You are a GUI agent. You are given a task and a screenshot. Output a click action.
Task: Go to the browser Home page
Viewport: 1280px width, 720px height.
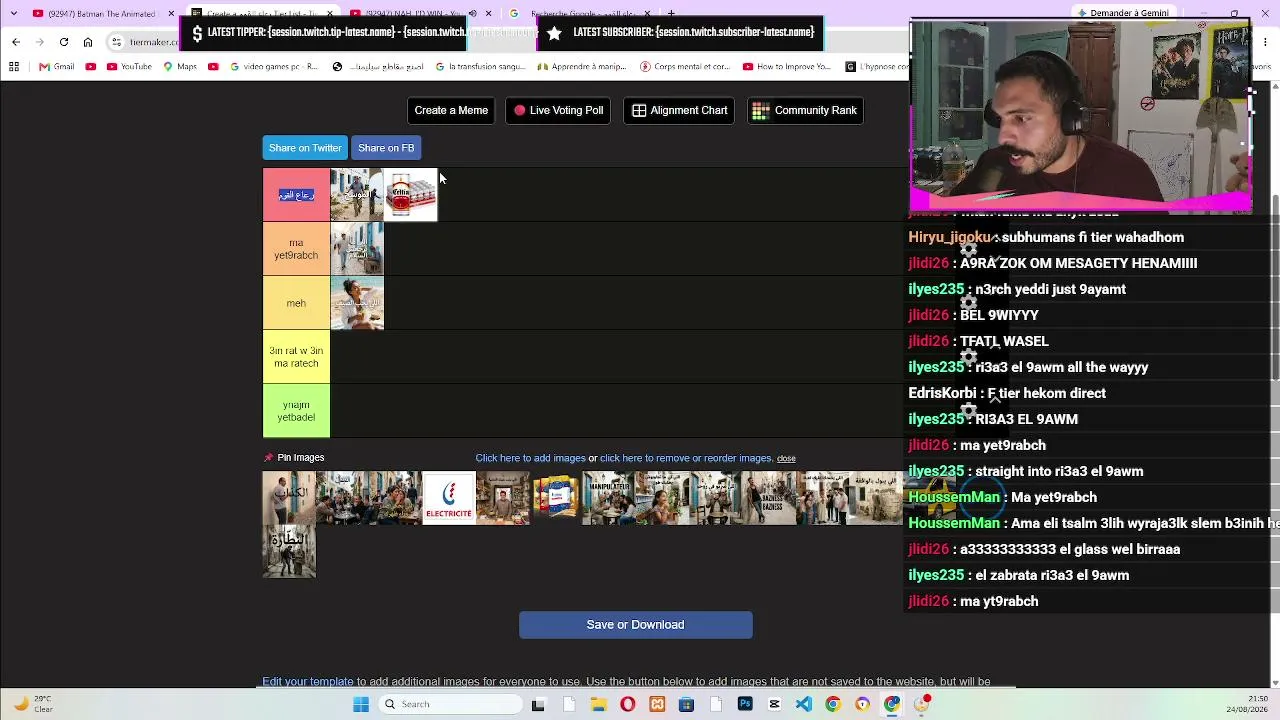click(x=88, y=42)
